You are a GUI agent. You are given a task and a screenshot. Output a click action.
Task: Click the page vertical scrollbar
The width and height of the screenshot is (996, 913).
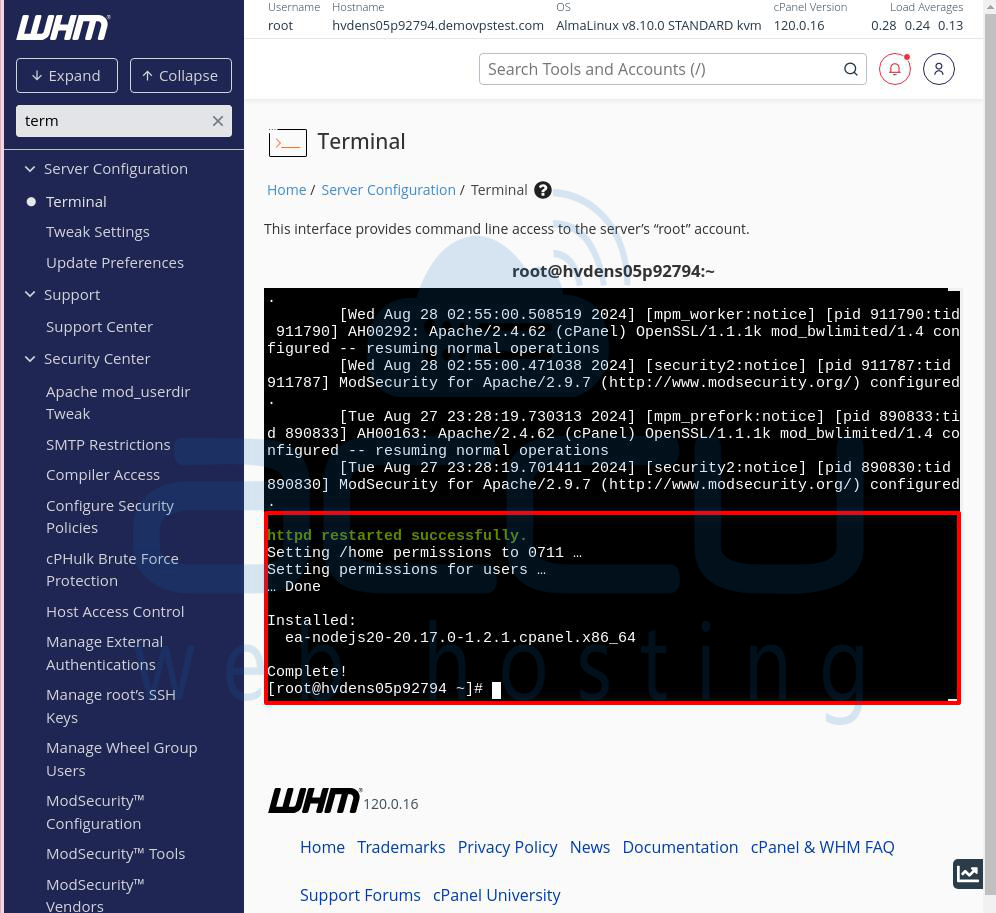click(990, 456)
